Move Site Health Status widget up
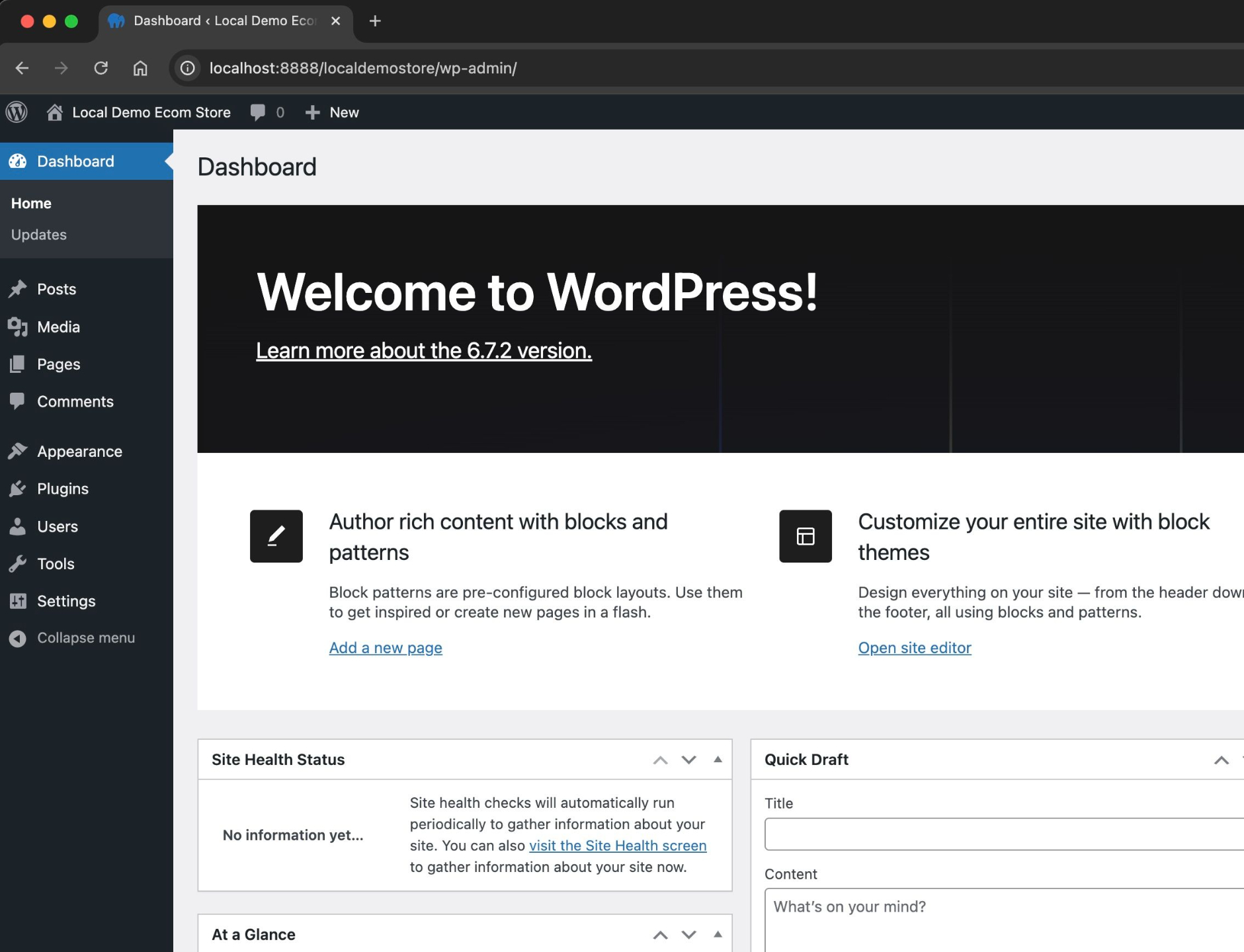 coord(660,760)
